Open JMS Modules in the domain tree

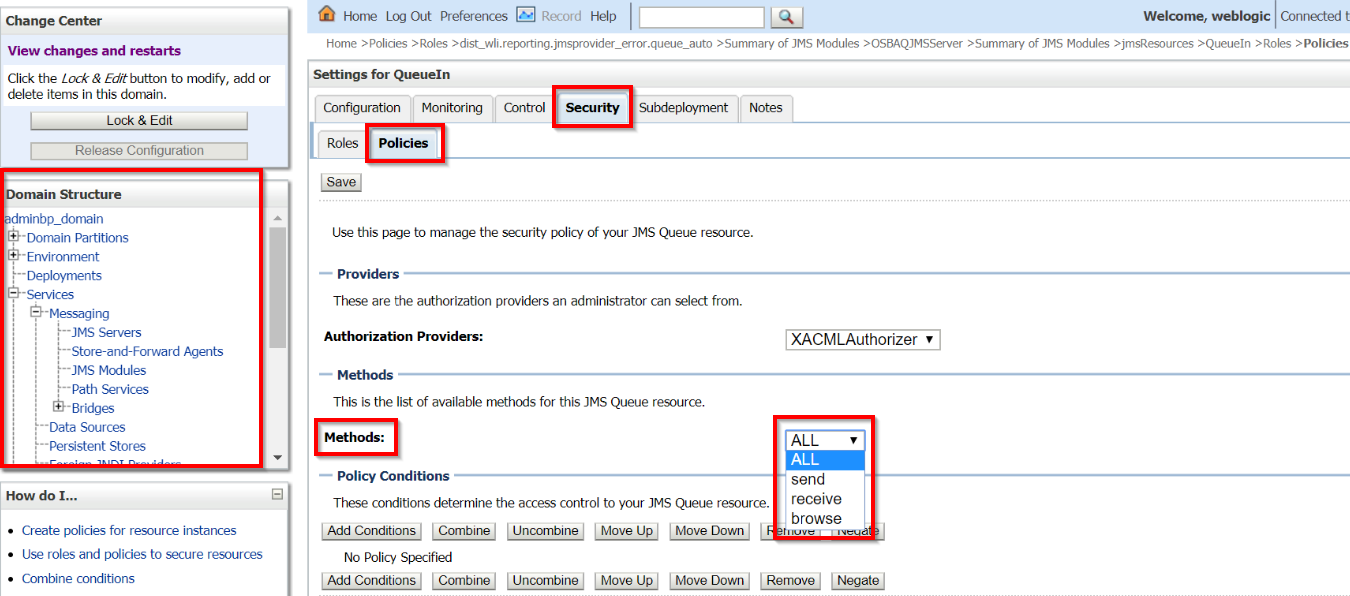click(x=108, y=370)
